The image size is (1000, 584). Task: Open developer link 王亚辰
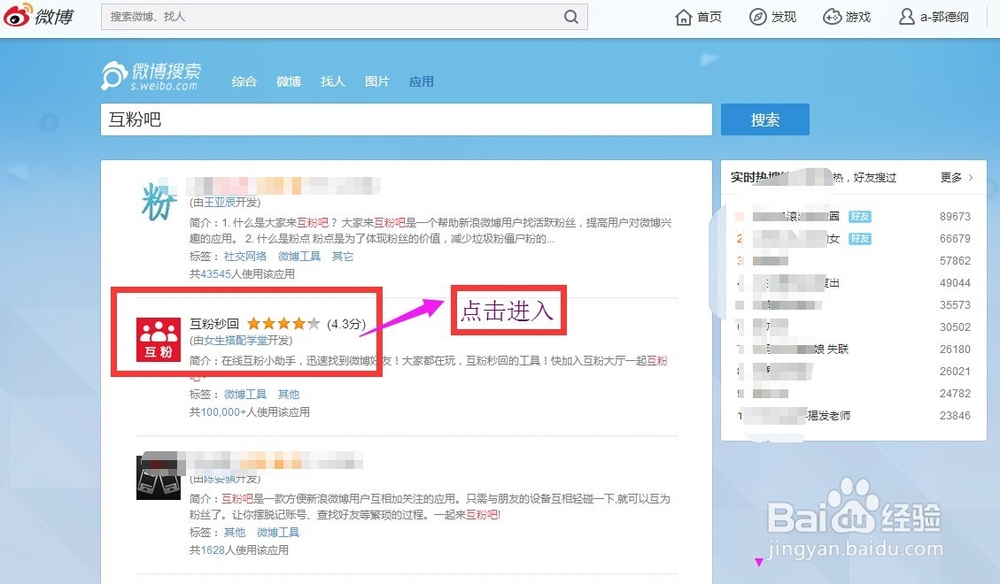(220, 202)
